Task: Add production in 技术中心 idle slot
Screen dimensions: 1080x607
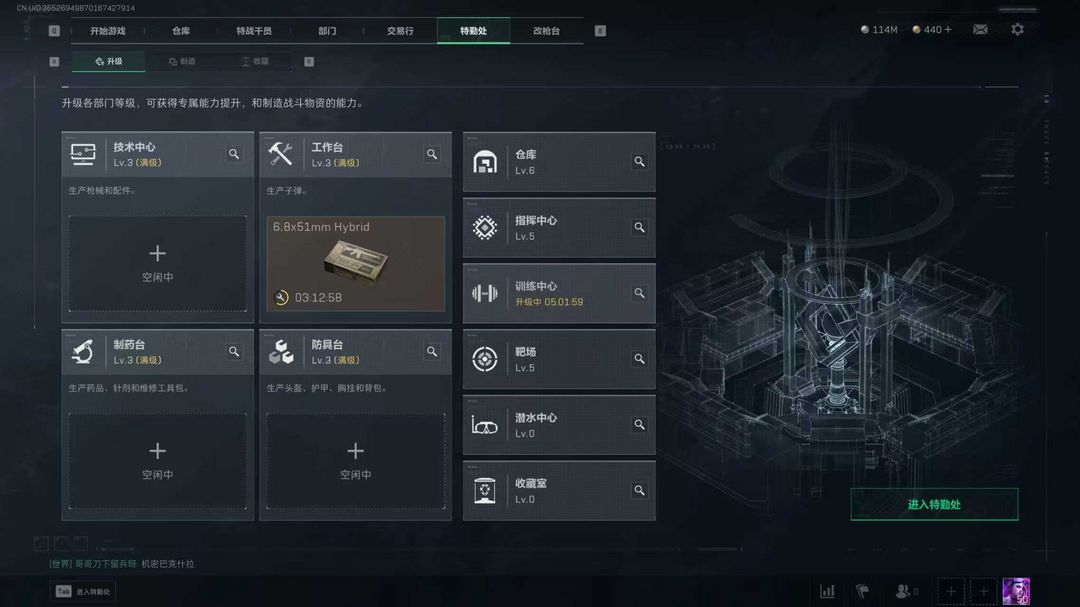Action: pyautogui.click(x=158, y=263)
